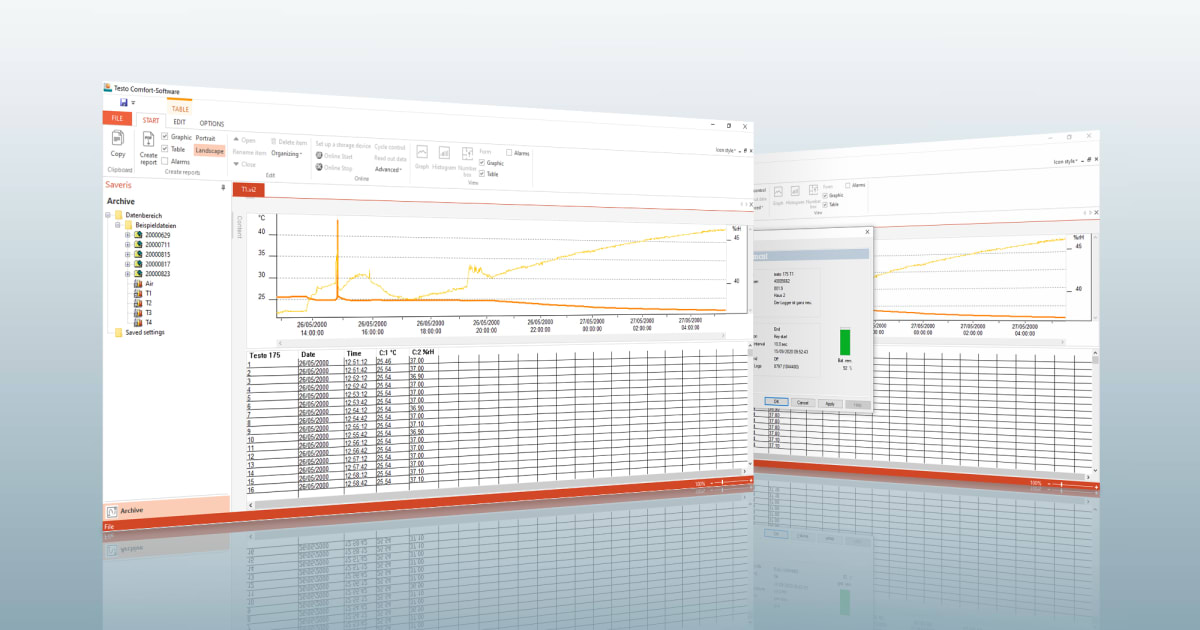Screen dimensions: 1200x630
Task: Click the Number box view icon
Action: (x=466, y=152)
